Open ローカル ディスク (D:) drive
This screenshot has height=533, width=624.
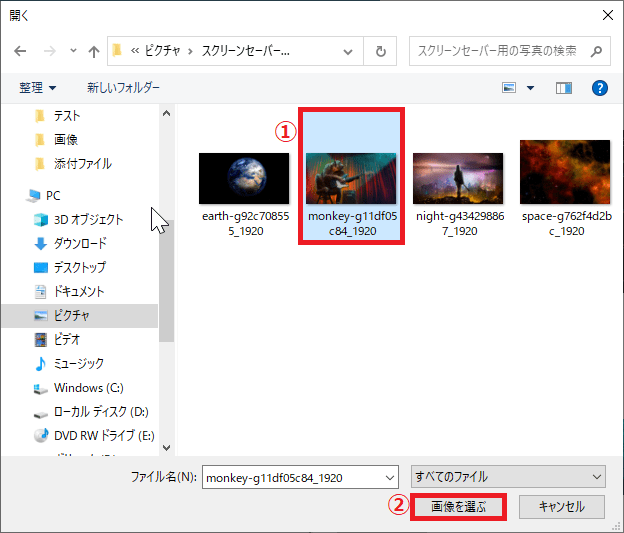(101, 412)
